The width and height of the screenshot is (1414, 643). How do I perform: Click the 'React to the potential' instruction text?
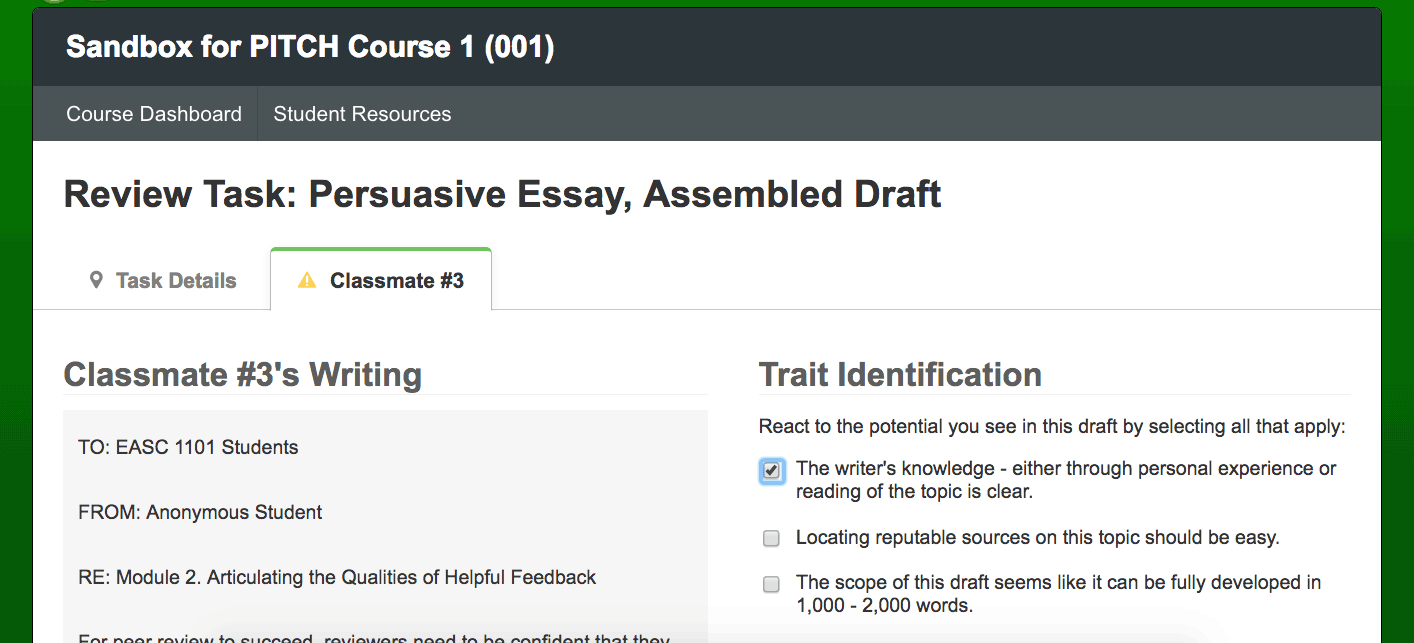click(x=1052, y=427)
